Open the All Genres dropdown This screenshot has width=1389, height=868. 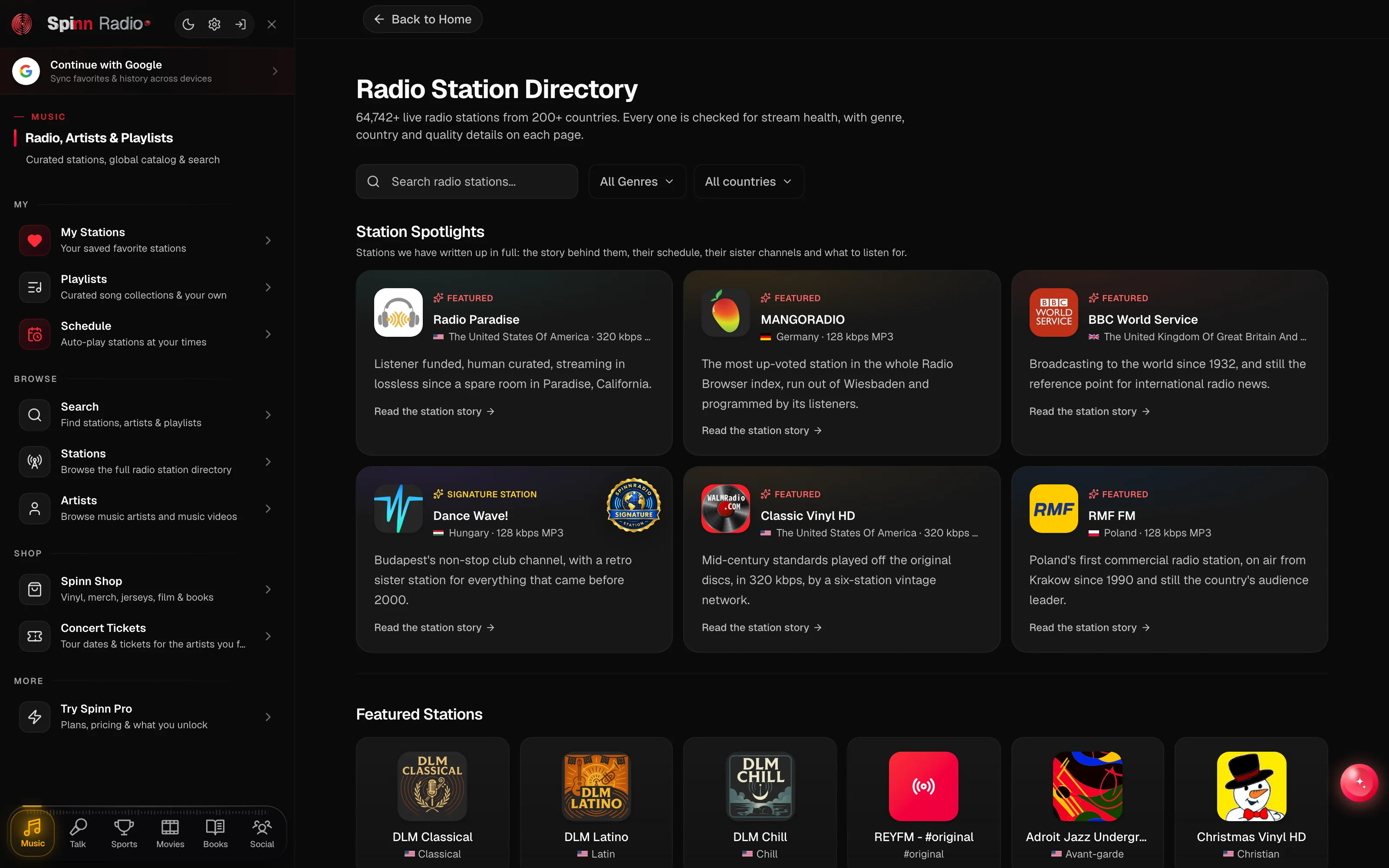637,181
